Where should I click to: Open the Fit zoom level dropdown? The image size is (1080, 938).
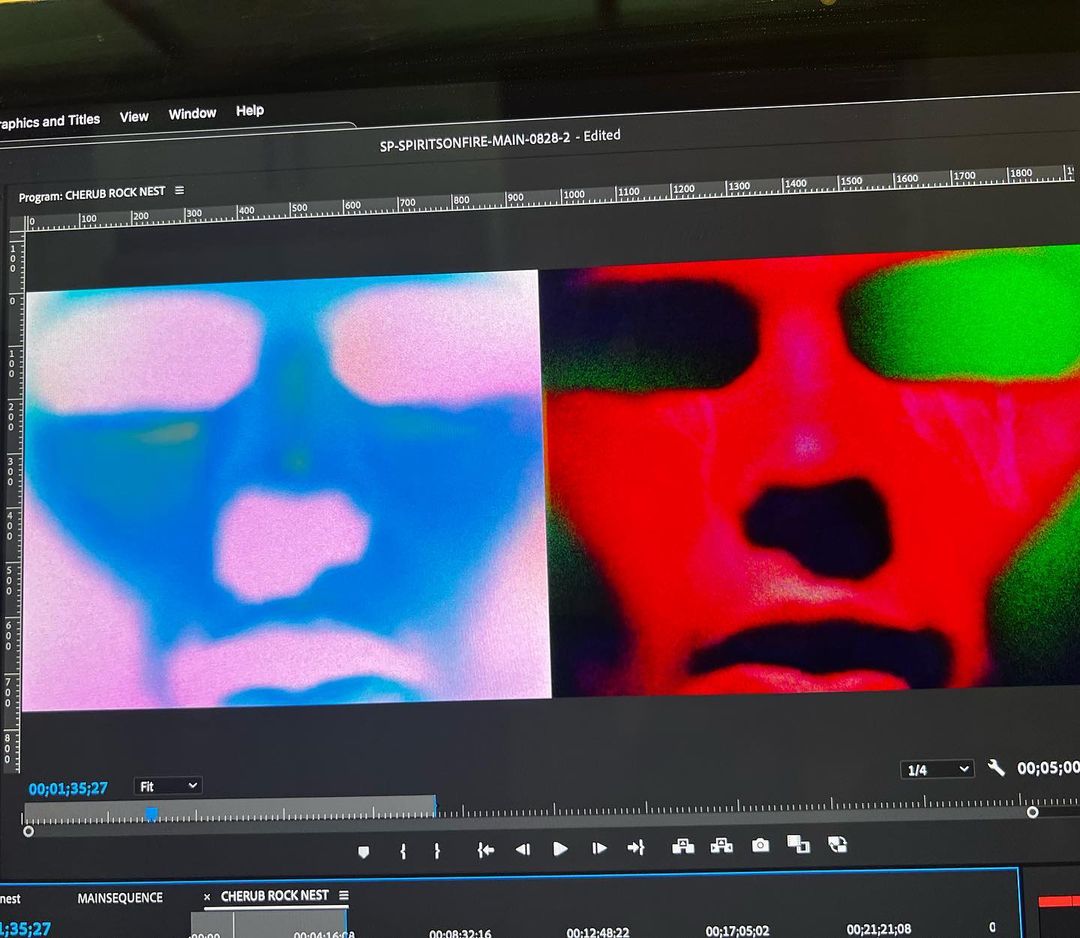pos(168,786)
